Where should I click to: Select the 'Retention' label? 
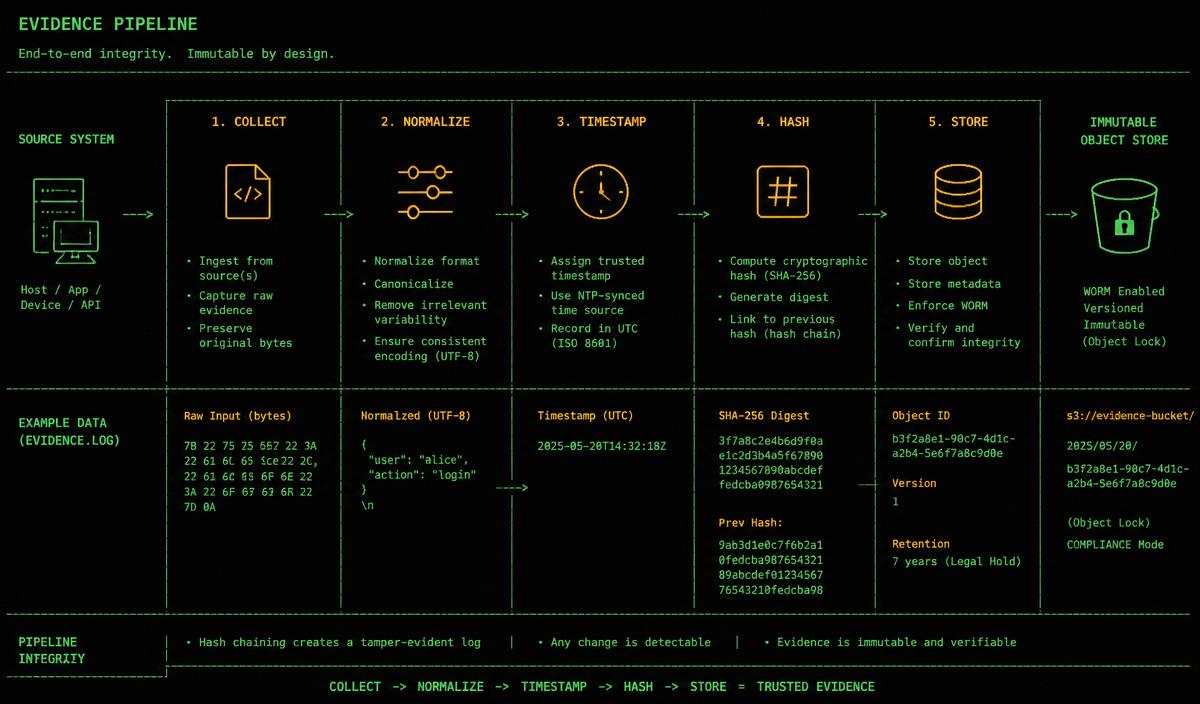pyautogui.click(x=921, y=544)
